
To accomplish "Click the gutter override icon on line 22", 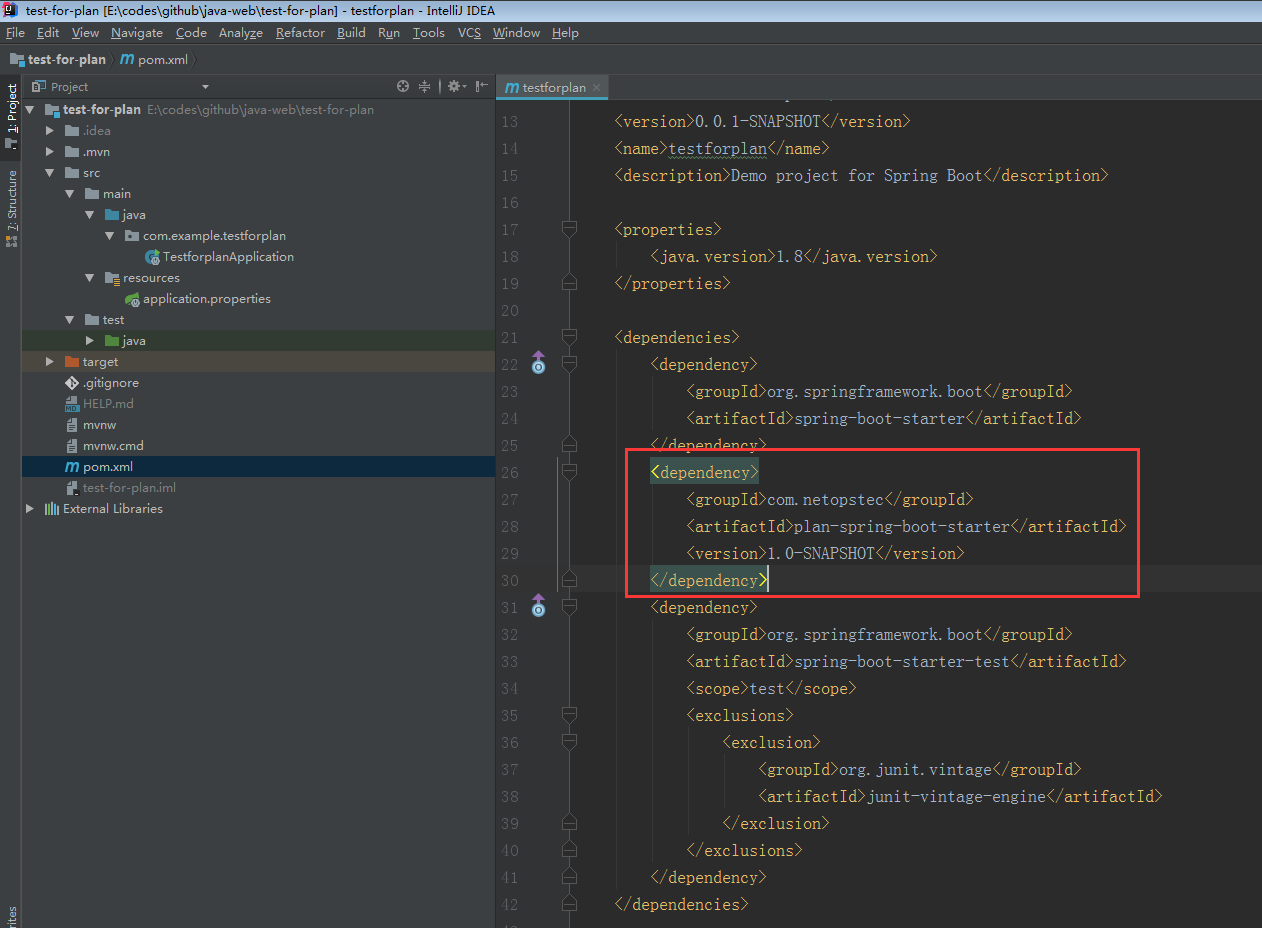I will (x=538, y=363).
